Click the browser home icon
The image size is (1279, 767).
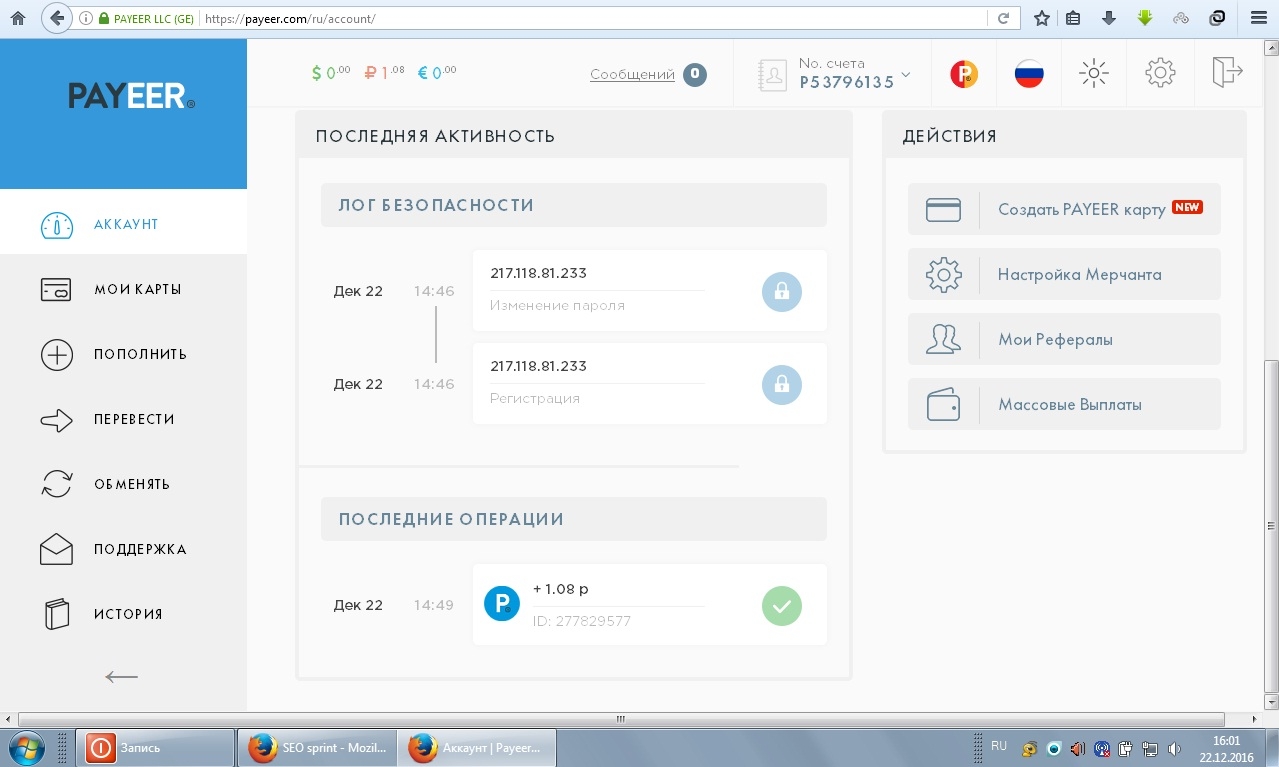pyautogui.click(x=17, y=18)
